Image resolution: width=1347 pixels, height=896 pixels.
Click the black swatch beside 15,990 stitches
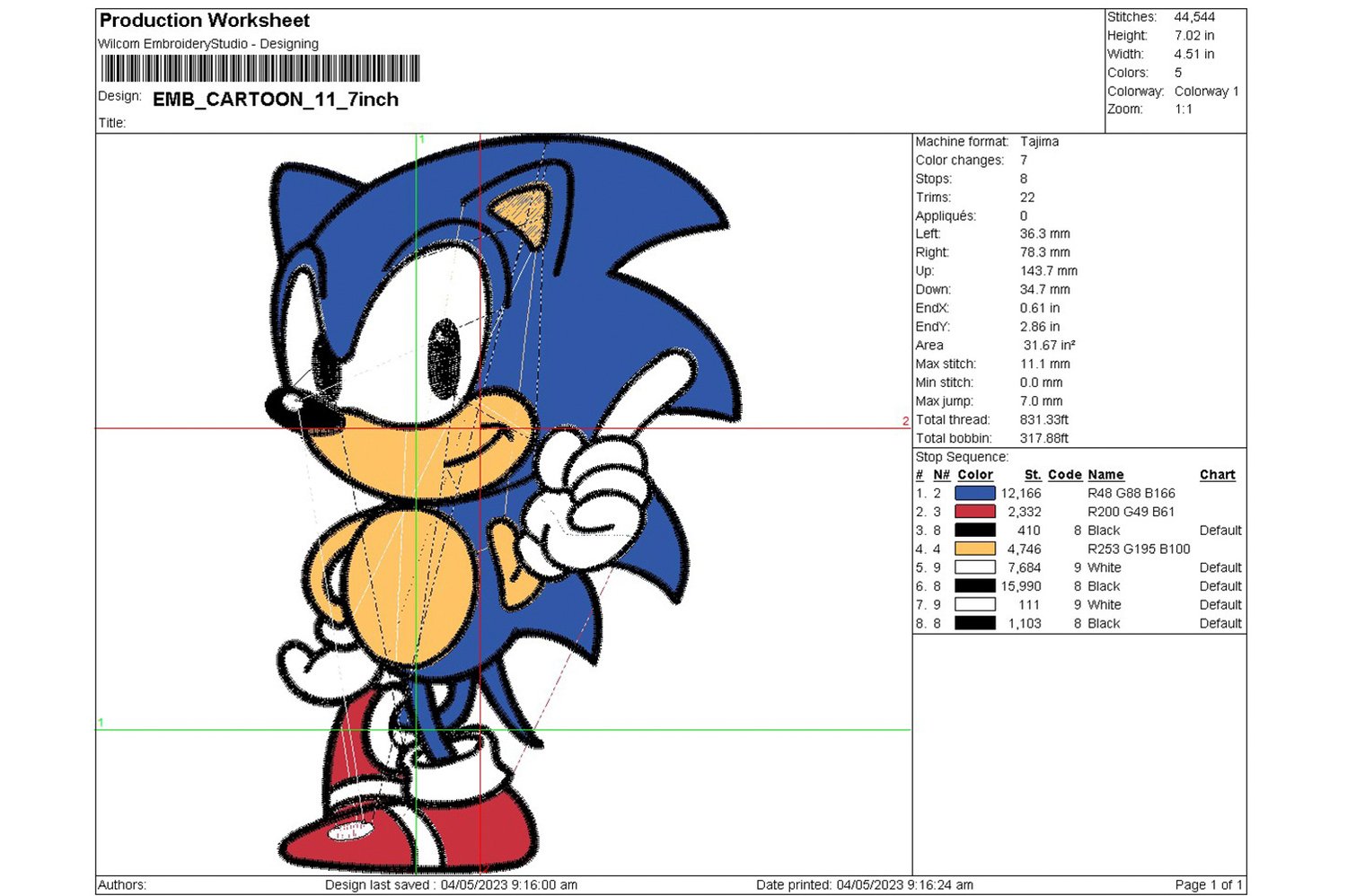pos(975,586)
